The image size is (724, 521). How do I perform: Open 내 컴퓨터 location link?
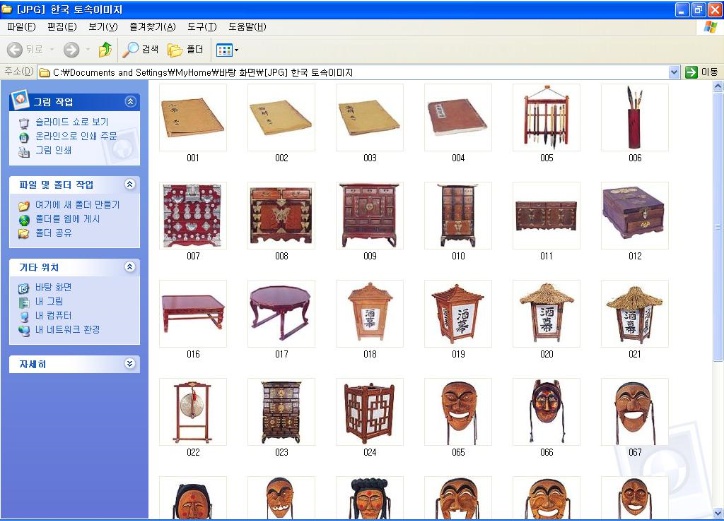point(54,315)
